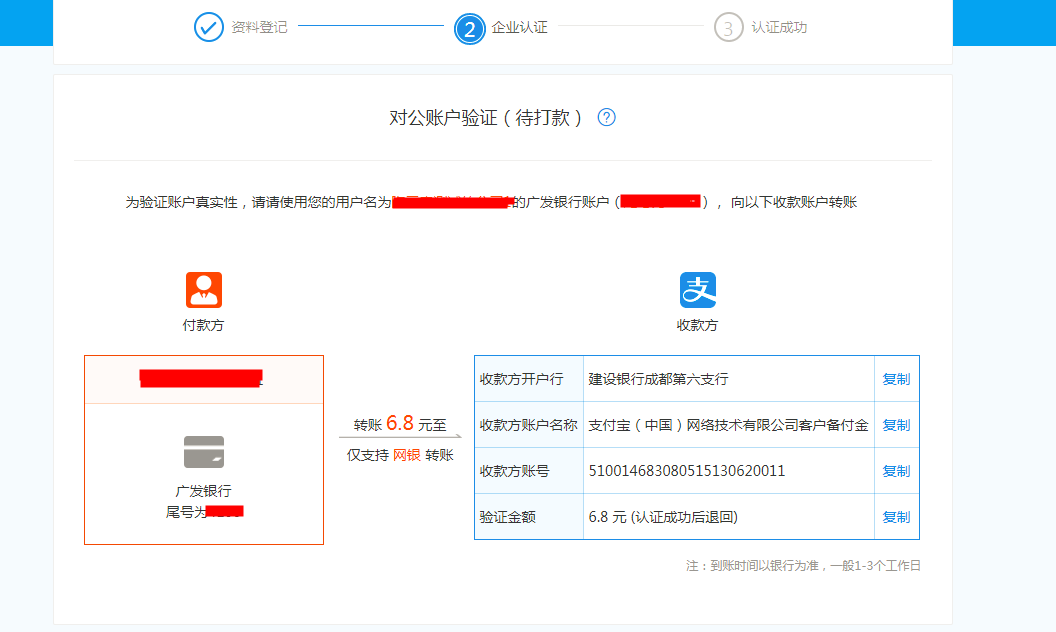The height and width of the screenshot is (632, 1056).
Task: Click the 广发银行 label in payer card
Action: pos(204,491)
